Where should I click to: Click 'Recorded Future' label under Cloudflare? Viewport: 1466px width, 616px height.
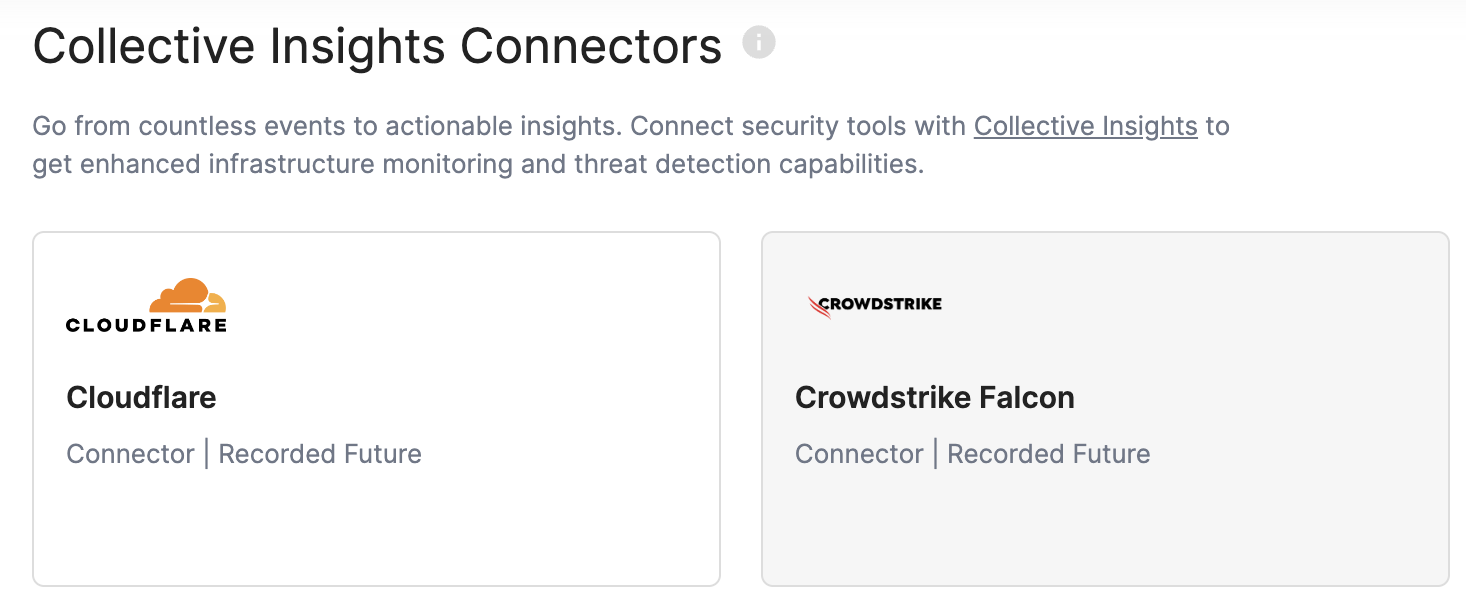click(320, 454)
